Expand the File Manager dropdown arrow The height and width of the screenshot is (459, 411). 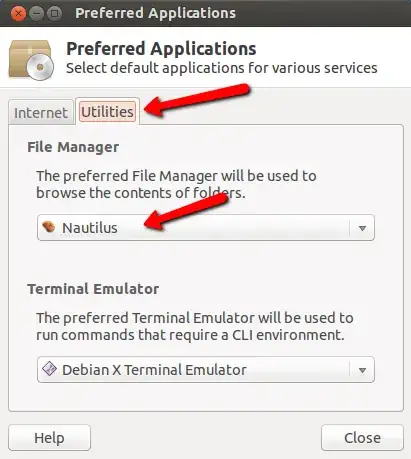tap(362, 228)
